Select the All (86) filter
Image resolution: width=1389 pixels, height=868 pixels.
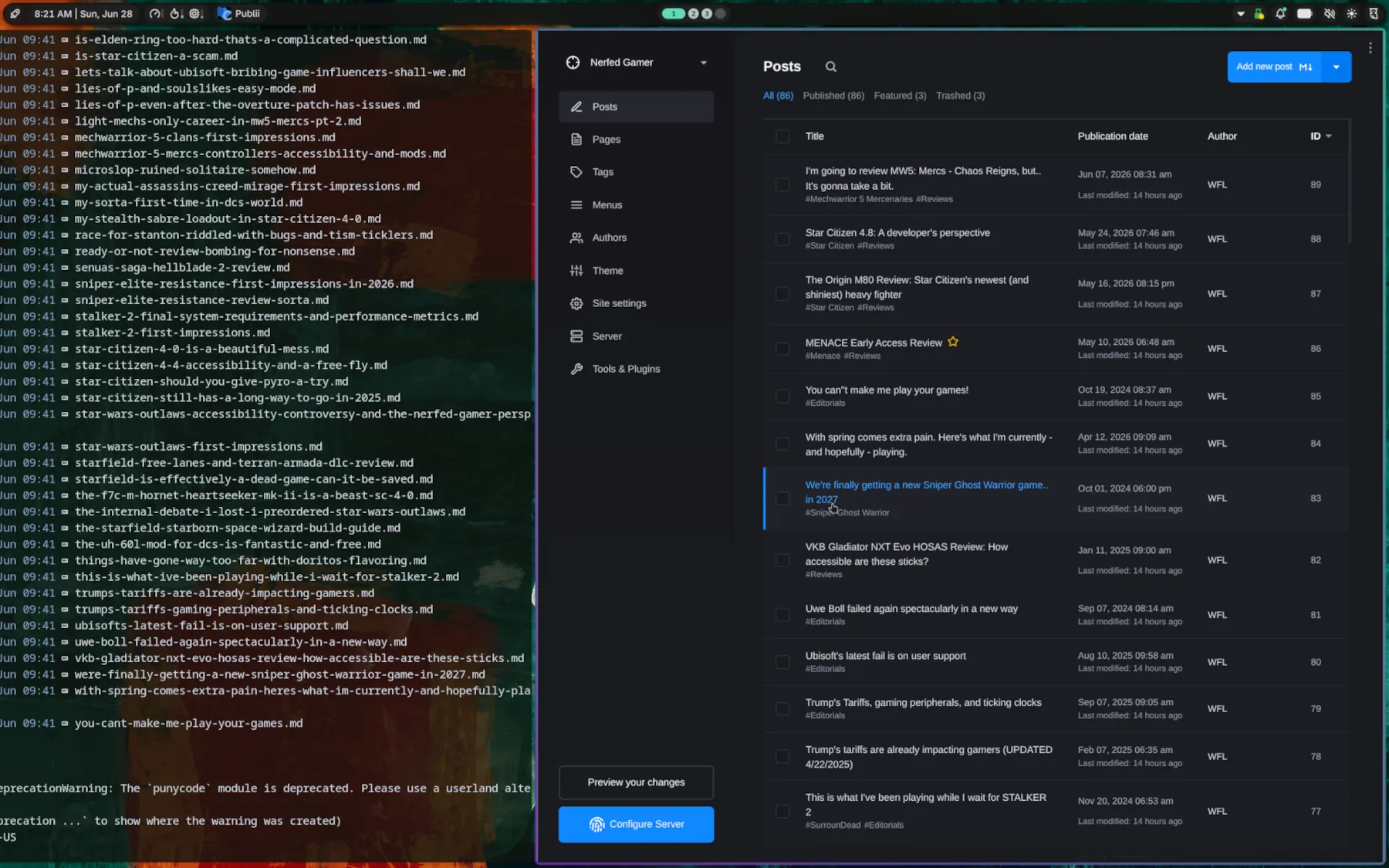[x=778, y=96]
